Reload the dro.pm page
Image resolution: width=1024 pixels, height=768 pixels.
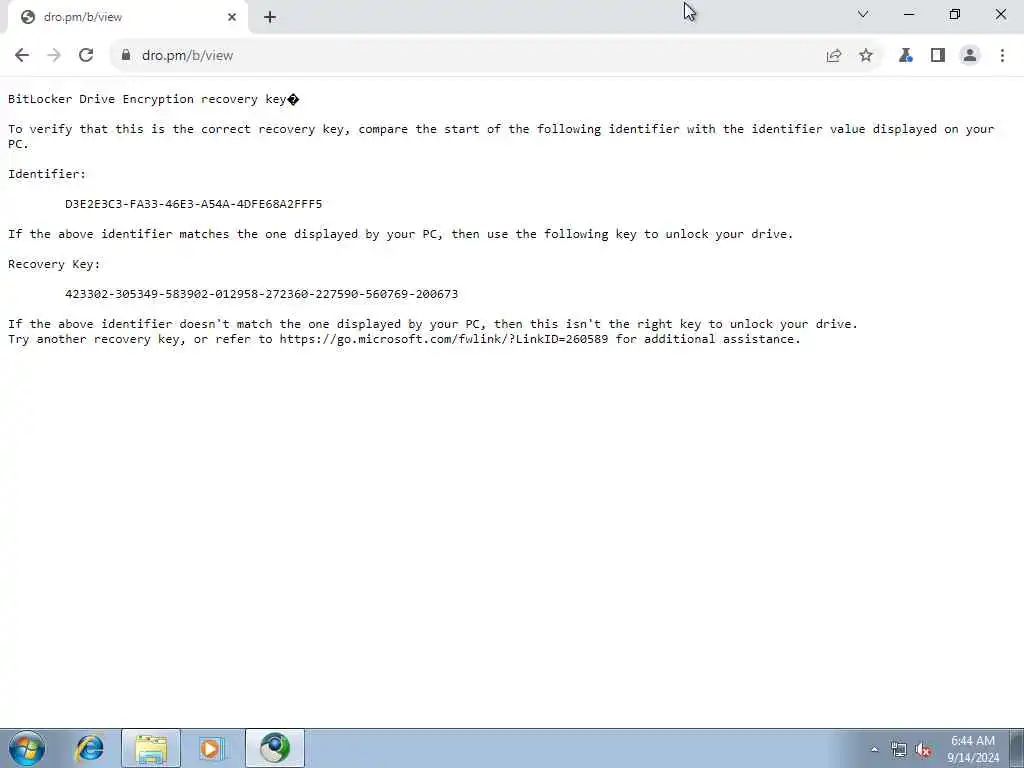coord(86,56)
